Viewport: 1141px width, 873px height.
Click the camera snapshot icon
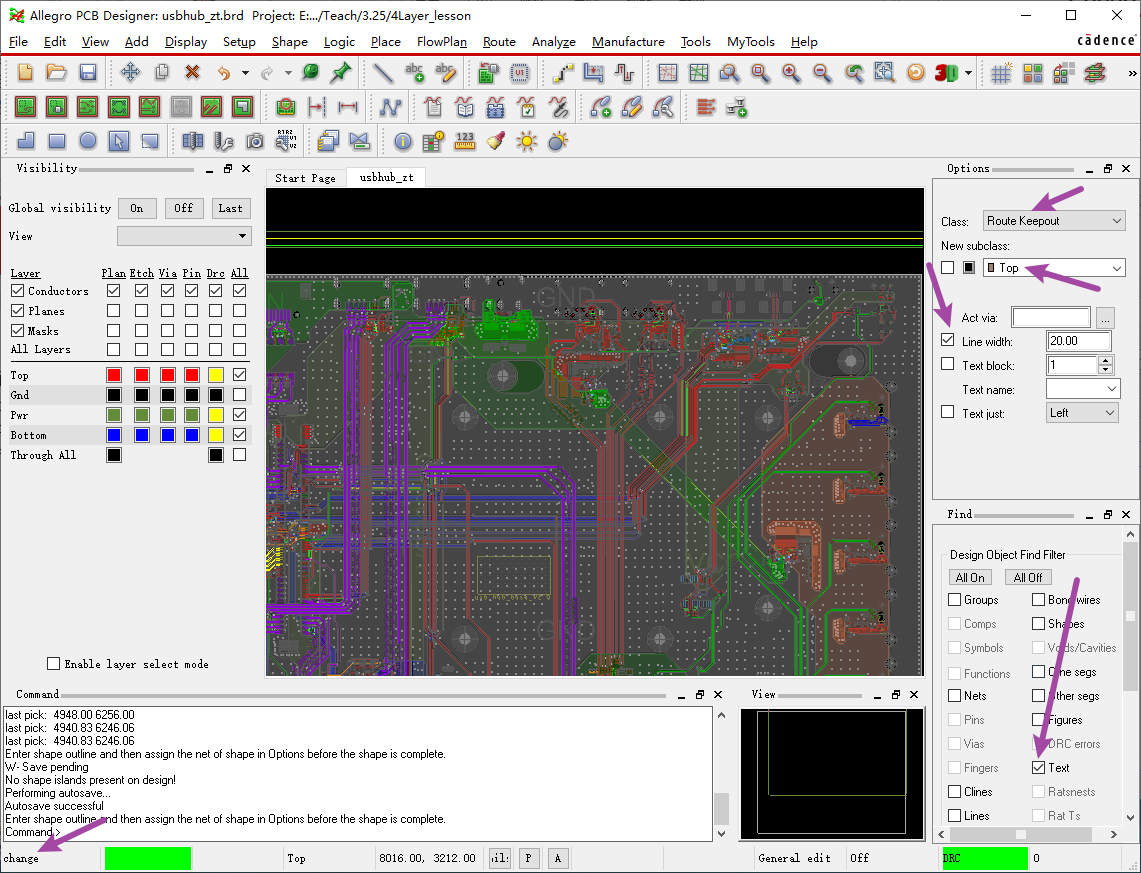[x=255, y=140]
